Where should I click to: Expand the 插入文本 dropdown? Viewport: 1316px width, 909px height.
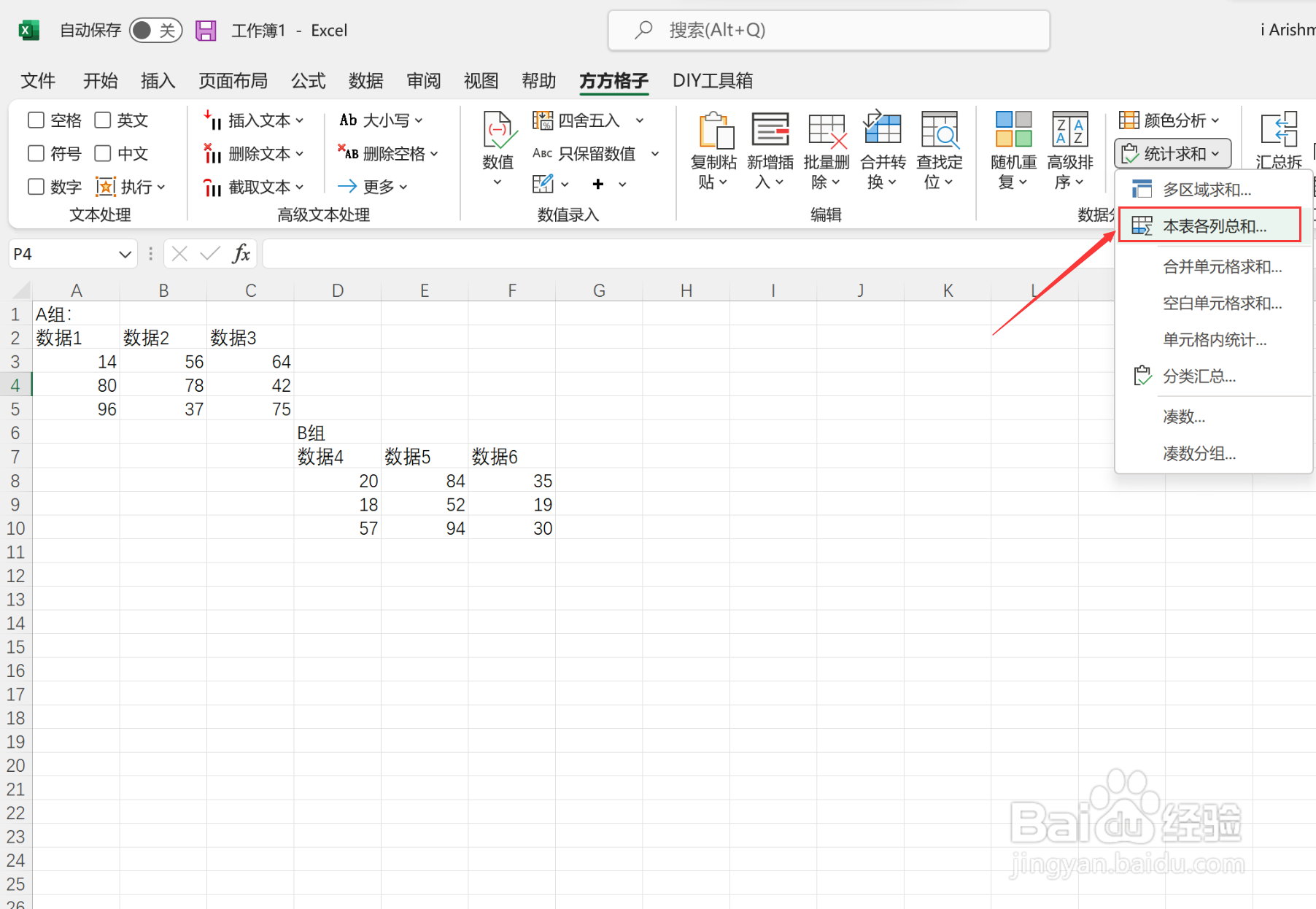pos(254,120)
